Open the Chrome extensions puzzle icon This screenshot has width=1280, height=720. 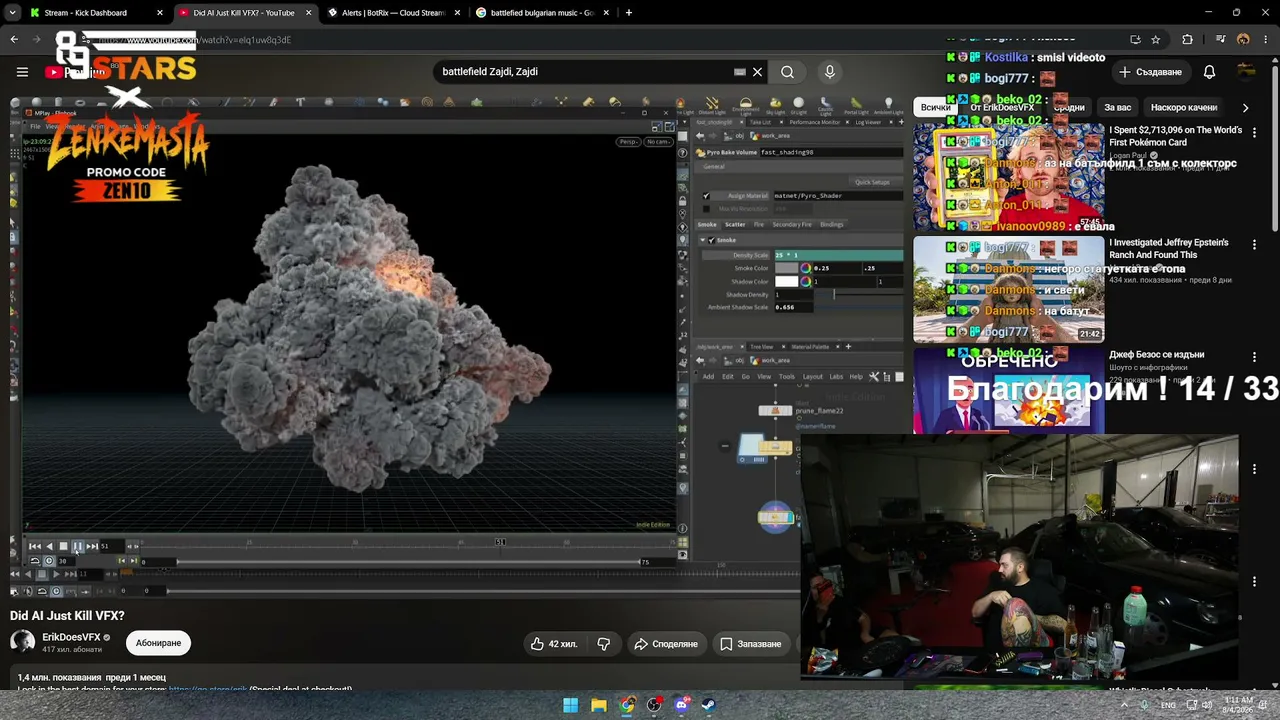(x=1187, y=40)
